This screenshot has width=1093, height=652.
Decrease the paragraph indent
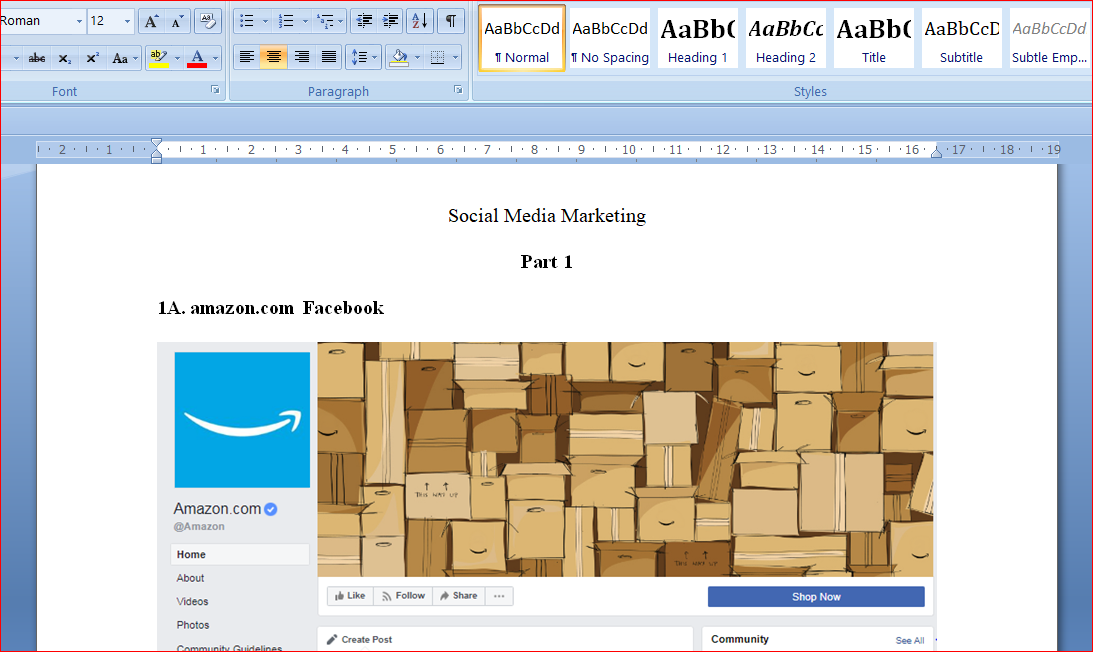coord(364,22)
